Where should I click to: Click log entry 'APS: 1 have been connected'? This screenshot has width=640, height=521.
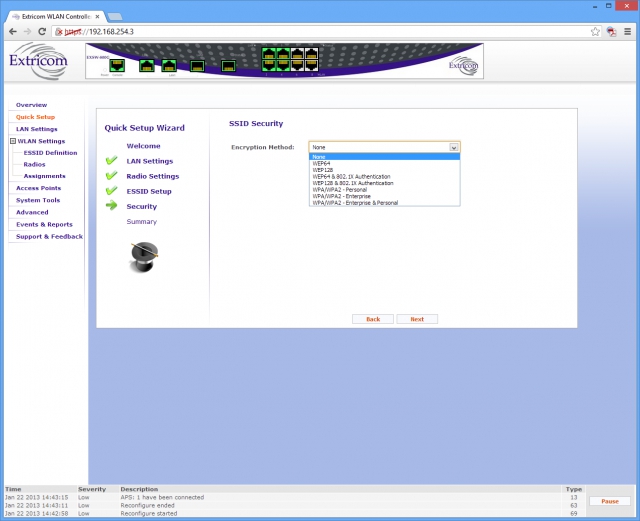tap(162, 497)
